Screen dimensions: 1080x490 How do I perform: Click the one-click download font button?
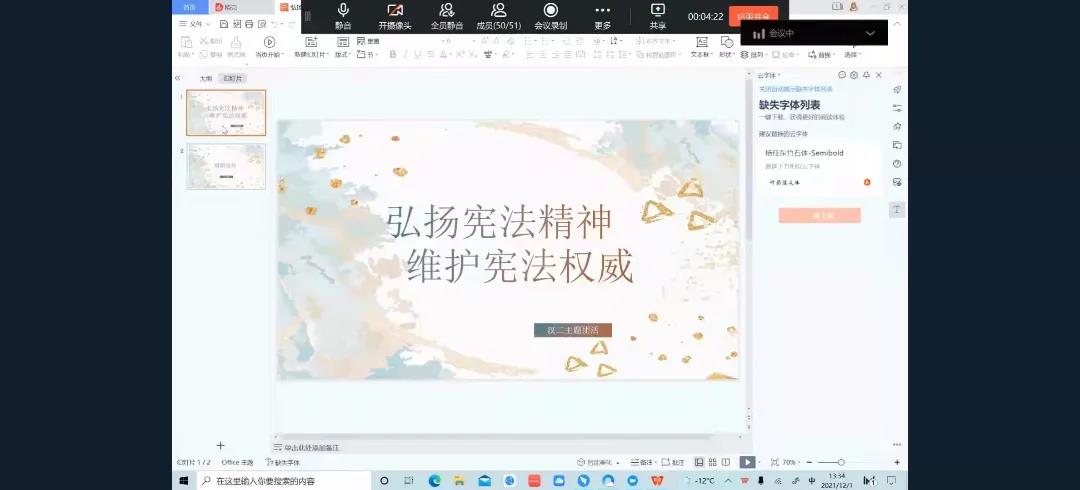click(819, 215)
